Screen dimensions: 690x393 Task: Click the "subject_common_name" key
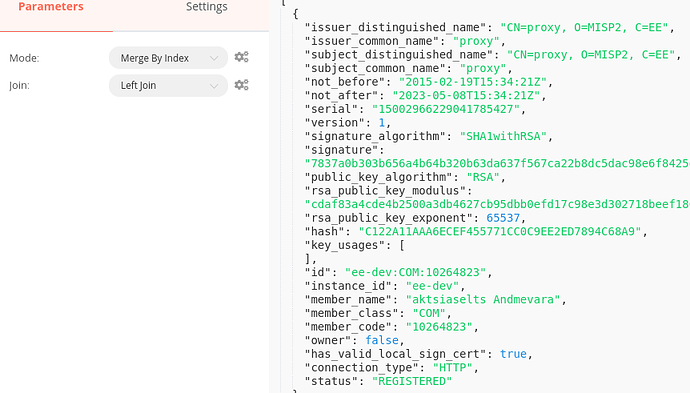375,68
